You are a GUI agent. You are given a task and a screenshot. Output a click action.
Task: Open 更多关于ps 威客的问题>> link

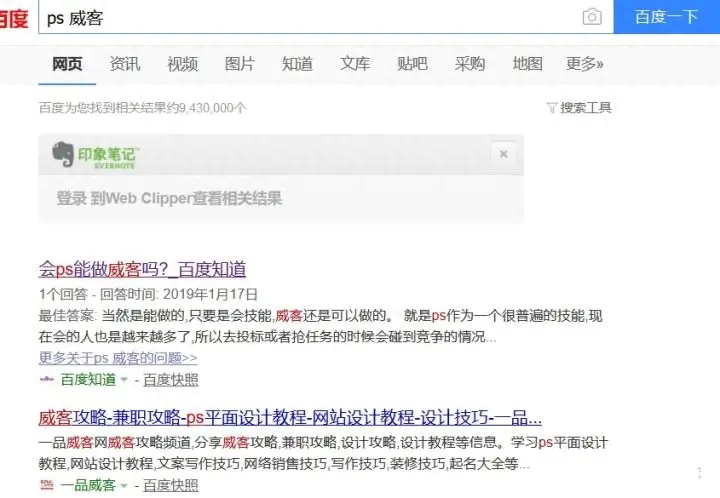click(x=118, y=358)
